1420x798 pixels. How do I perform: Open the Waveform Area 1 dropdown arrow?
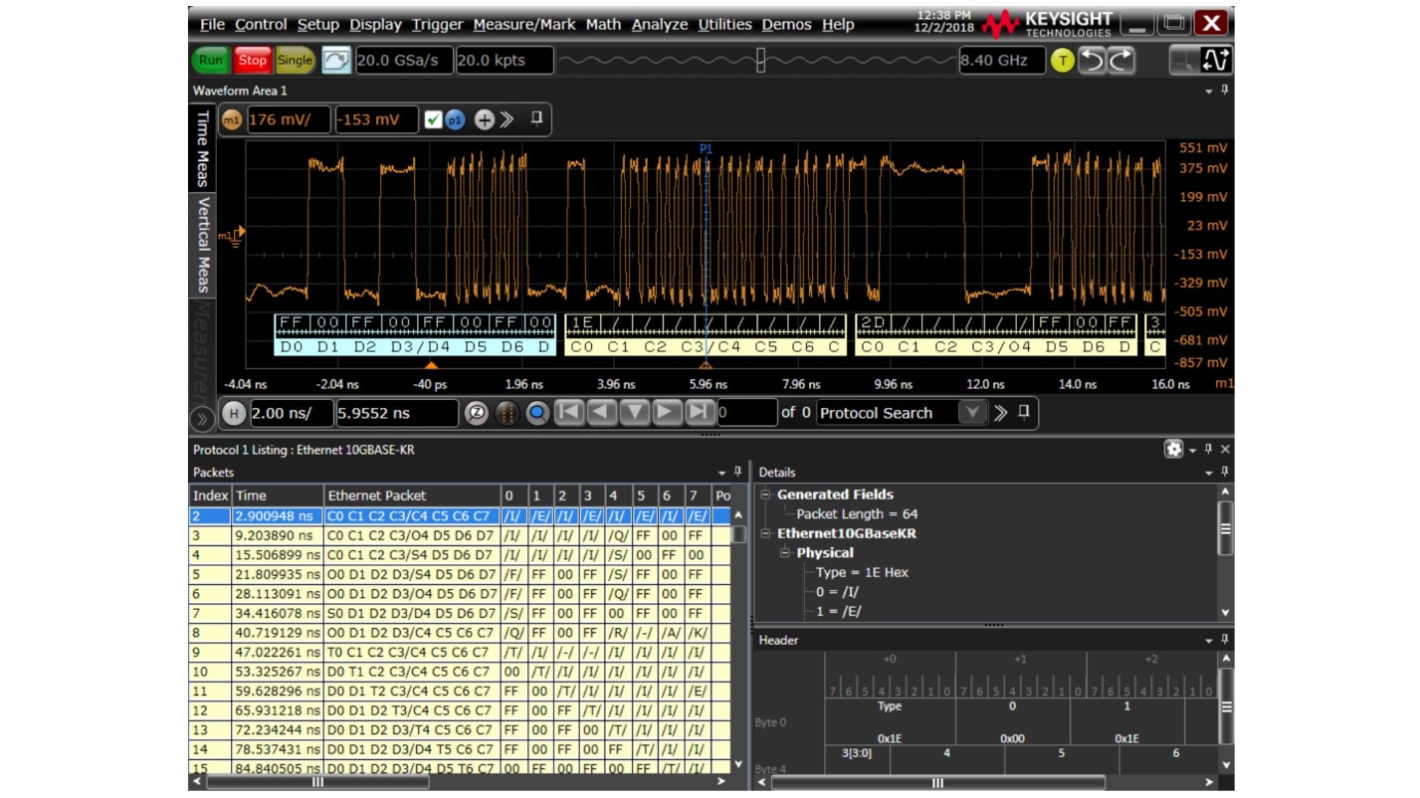pyautogui.click(x=1209, y=91)
